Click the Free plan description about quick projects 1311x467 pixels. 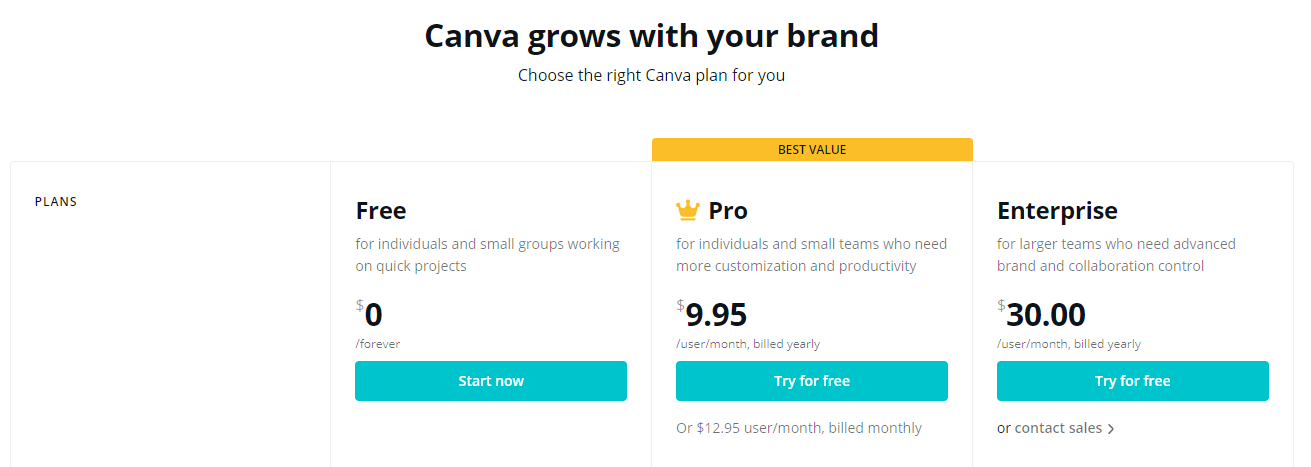[x=488, y=255]
